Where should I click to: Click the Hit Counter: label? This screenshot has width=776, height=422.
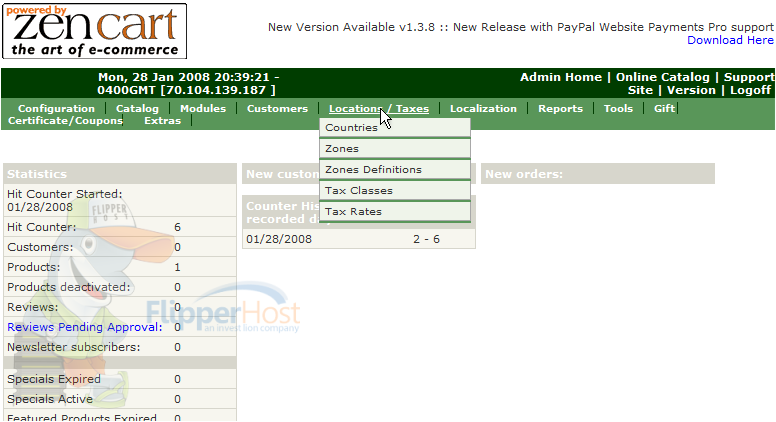tap(42, 227)
